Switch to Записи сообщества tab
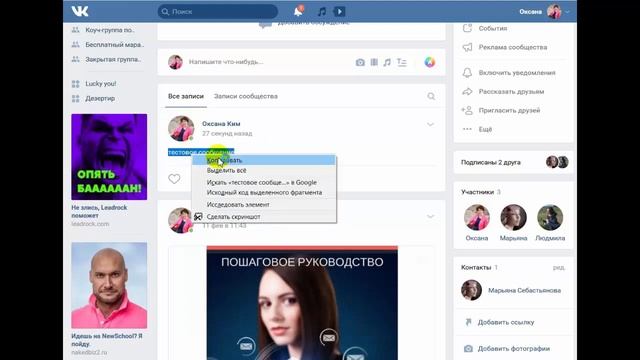This screenshot has height=360, width=640. (x=246, y=96)
